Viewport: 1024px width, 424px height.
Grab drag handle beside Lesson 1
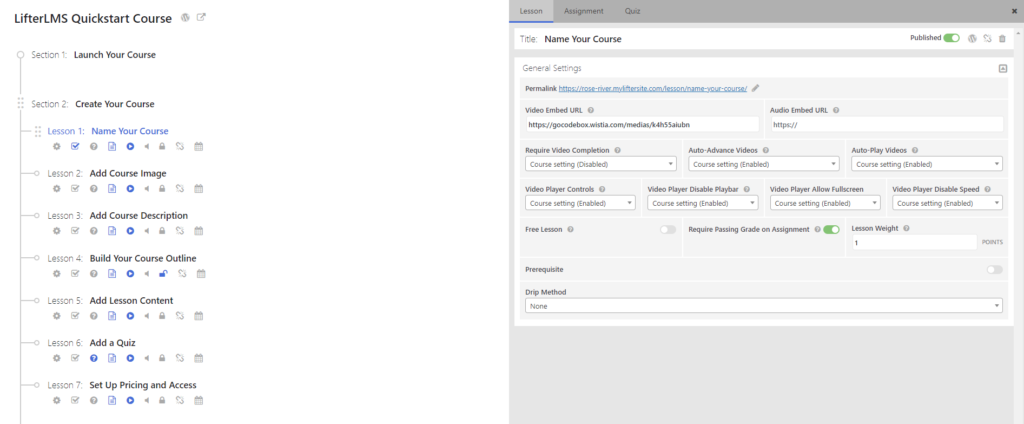pos(37,131)
